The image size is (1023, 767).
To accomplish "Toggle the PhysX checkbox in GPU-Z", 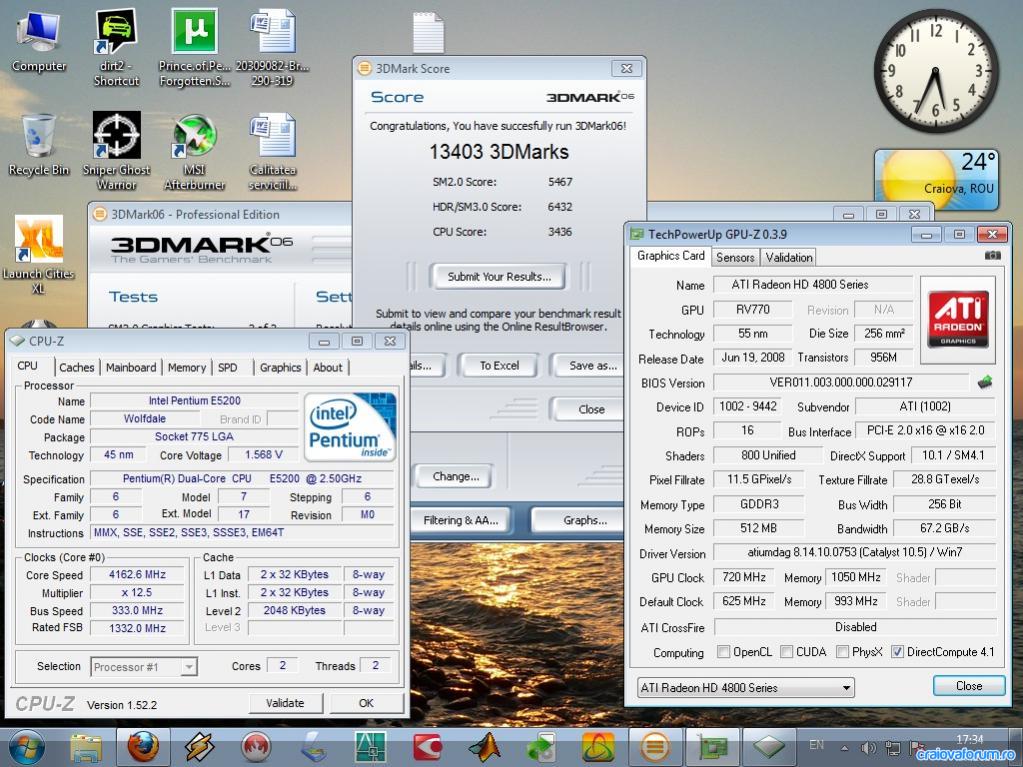I will [x=842, y=652].
